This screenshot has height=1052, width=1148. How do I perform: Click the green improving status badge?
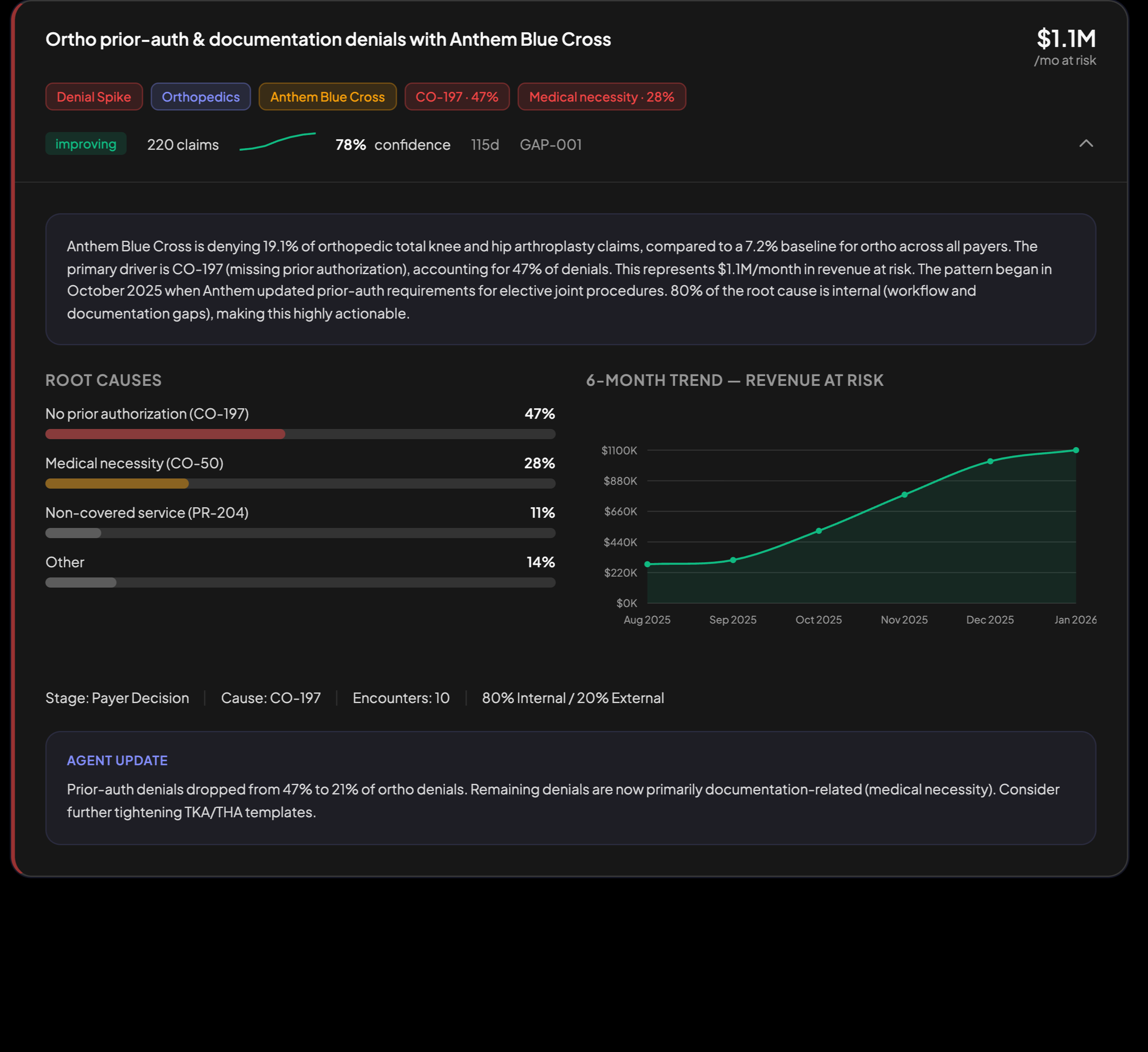[86, 144]
